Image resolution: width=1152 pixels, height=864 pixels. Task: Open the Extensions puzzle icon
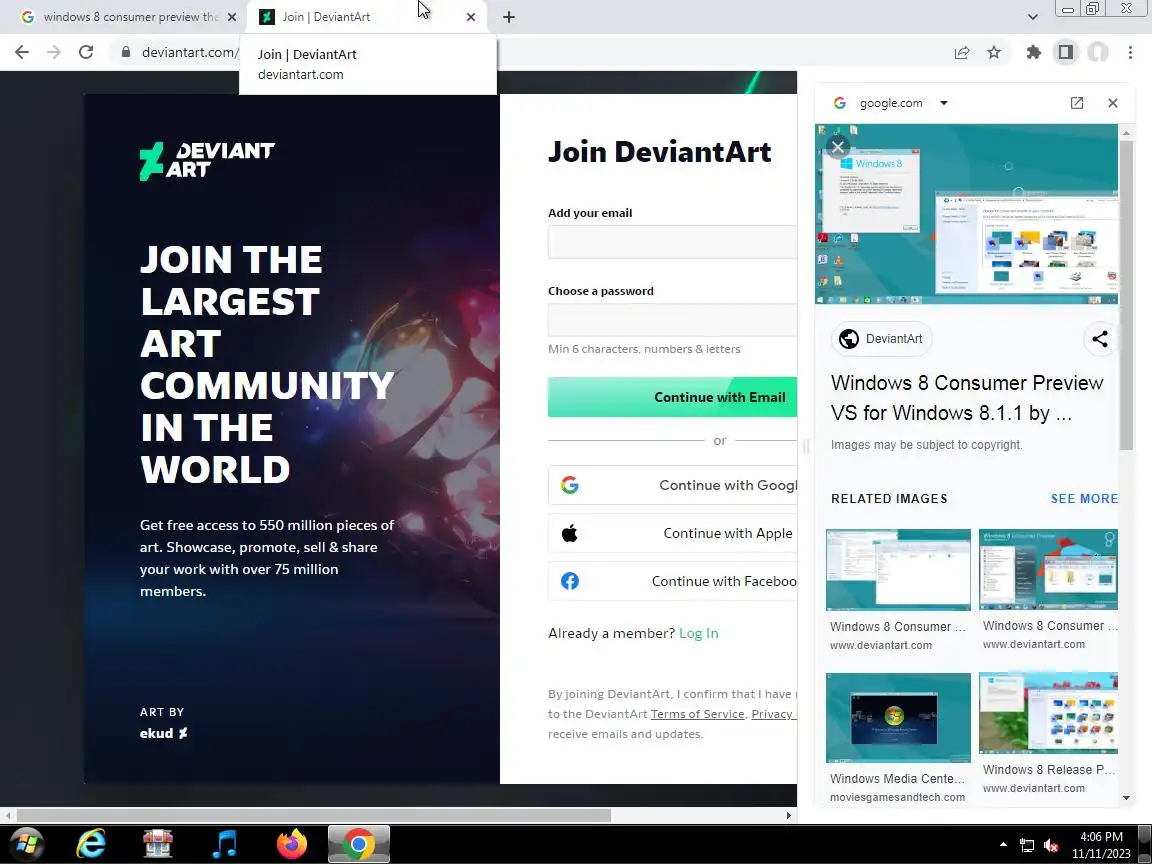(1034, 52)
